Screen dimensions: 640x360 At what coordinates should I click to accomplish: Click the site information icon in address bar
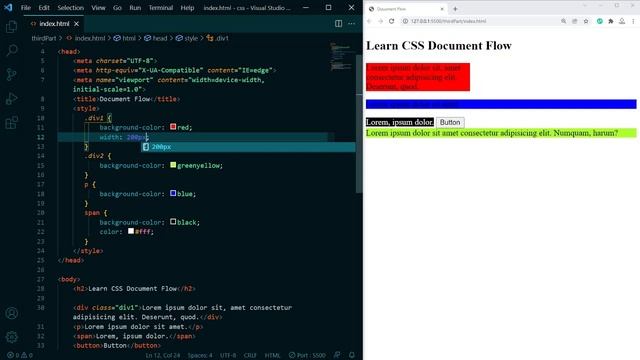[x=405, y=21]
